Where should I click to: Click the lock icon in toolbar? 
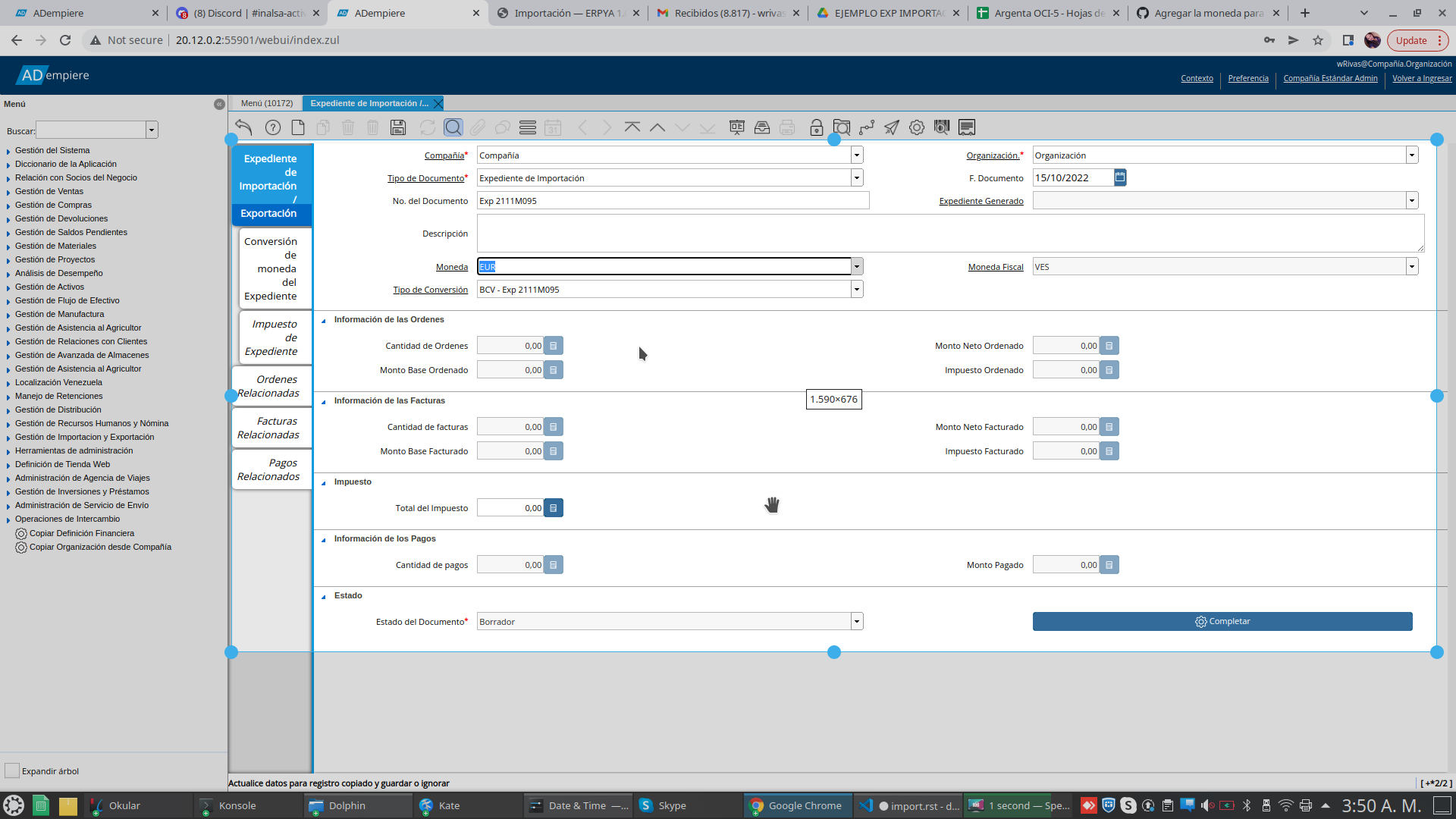816,127
